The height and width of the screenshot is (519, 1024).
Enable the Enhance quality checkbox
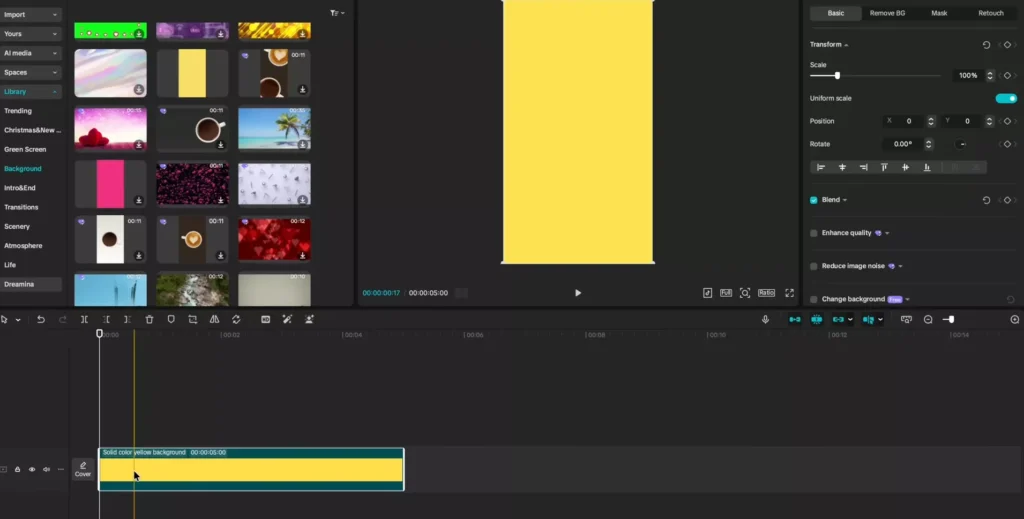pos(814,233)
